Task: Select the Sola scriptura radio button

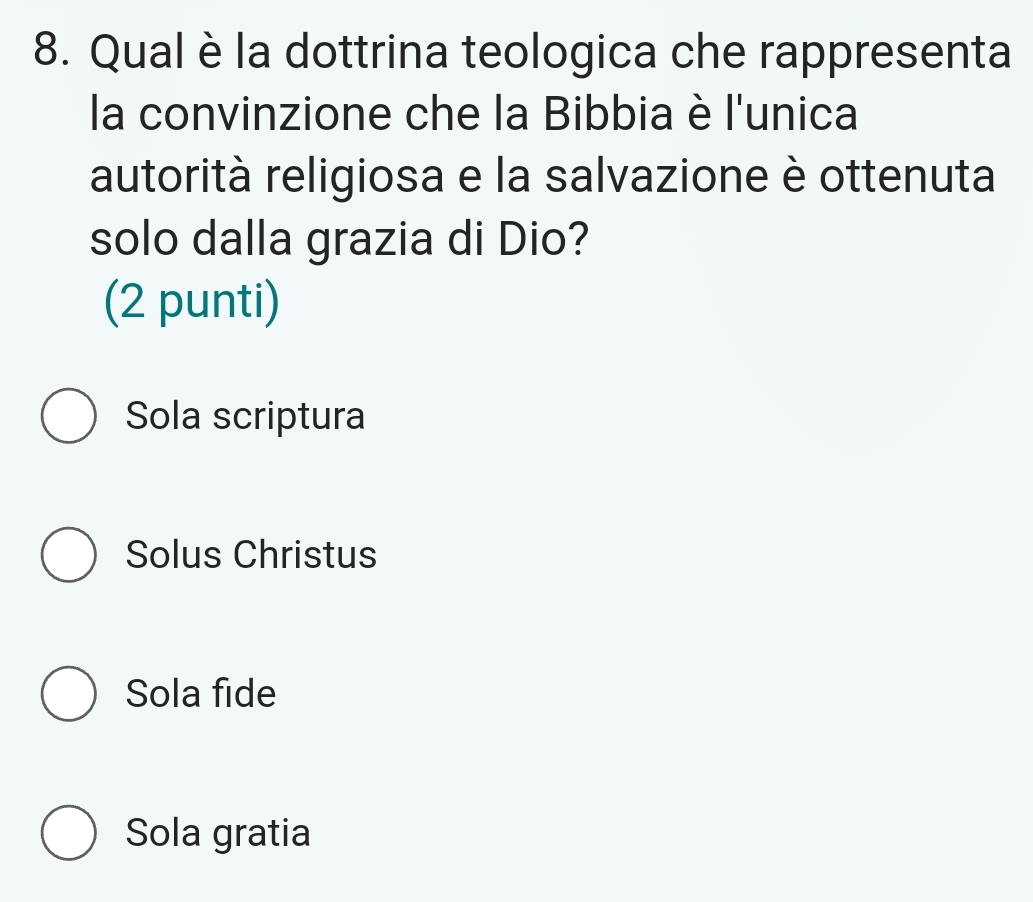Action: pos(70,418)
